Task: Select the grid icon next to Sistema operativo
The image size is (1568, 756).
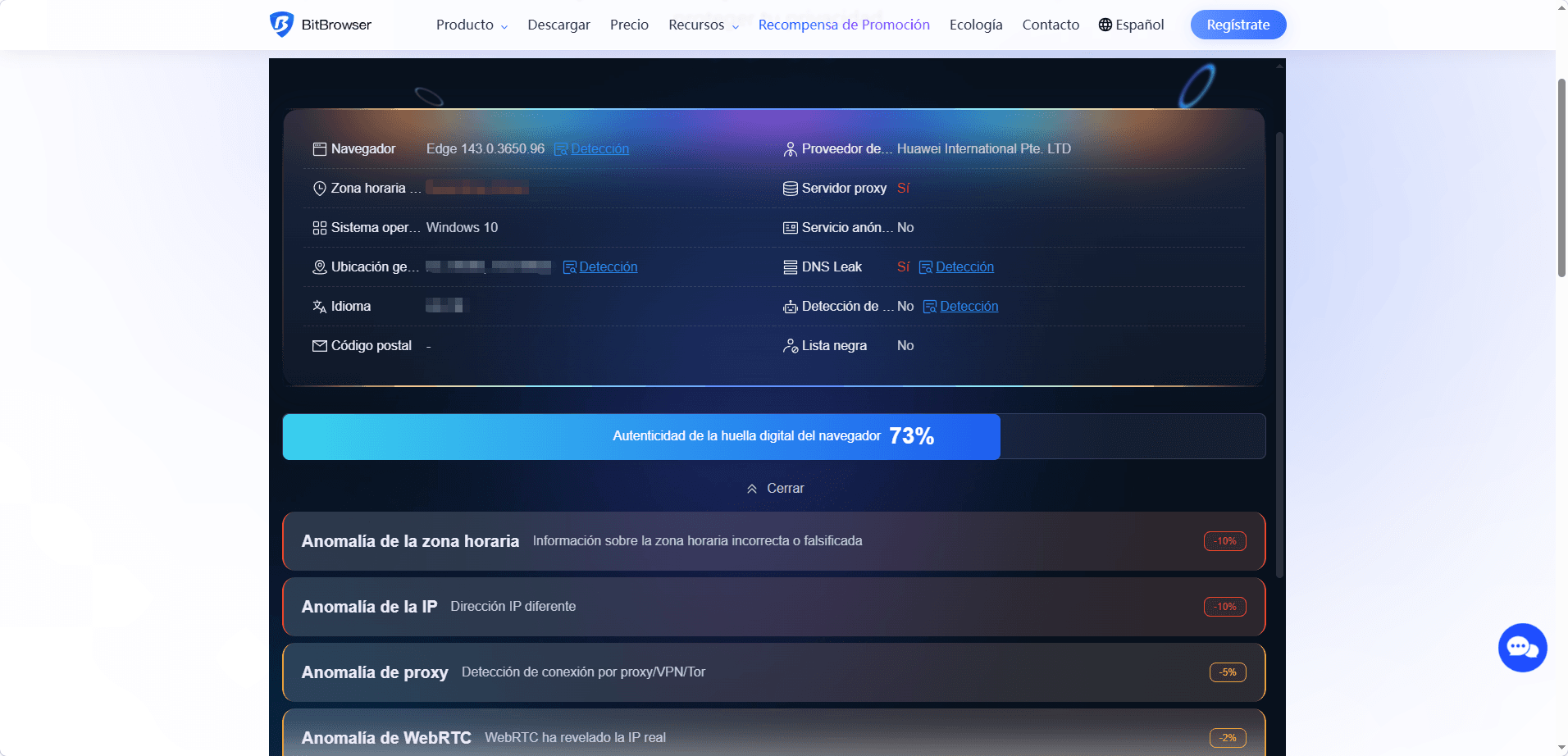Action: pos(320,227)
